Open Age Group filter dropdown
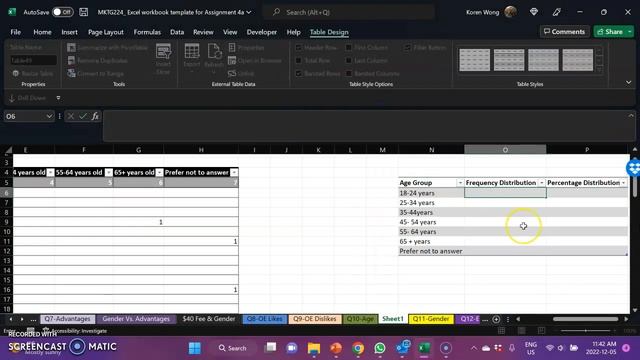640x360 pixels. [x=460, y=183]
